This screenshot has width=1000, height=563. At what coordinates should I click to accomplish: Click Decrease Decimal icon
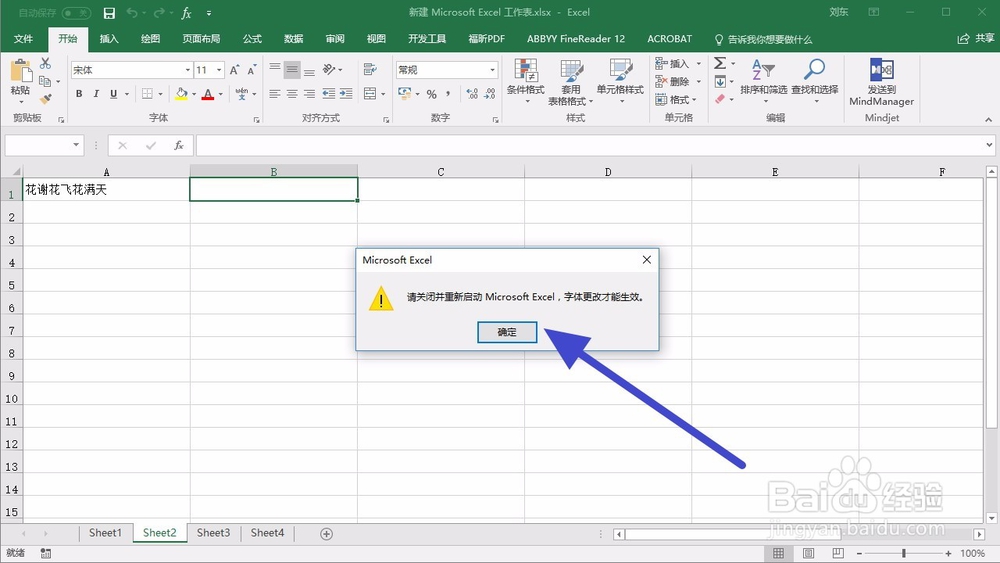pyautogui.click(x=490, y=94)
